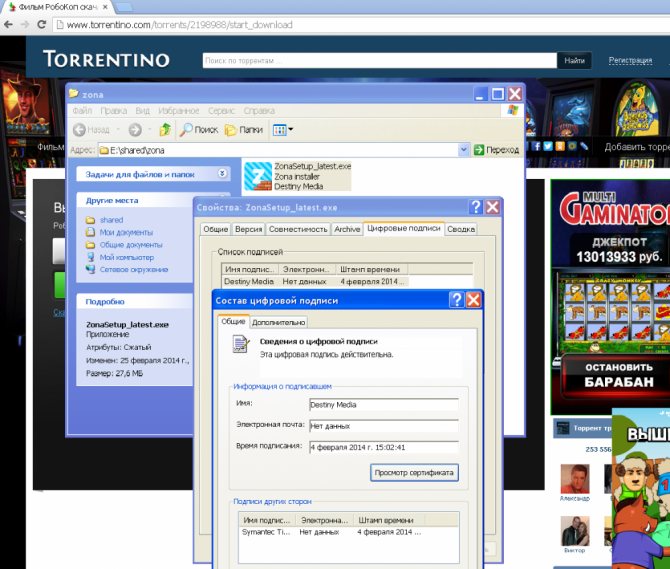670x569 pixels.
Task: Click the Просмотр сертификата button
Action: [414, 472]
